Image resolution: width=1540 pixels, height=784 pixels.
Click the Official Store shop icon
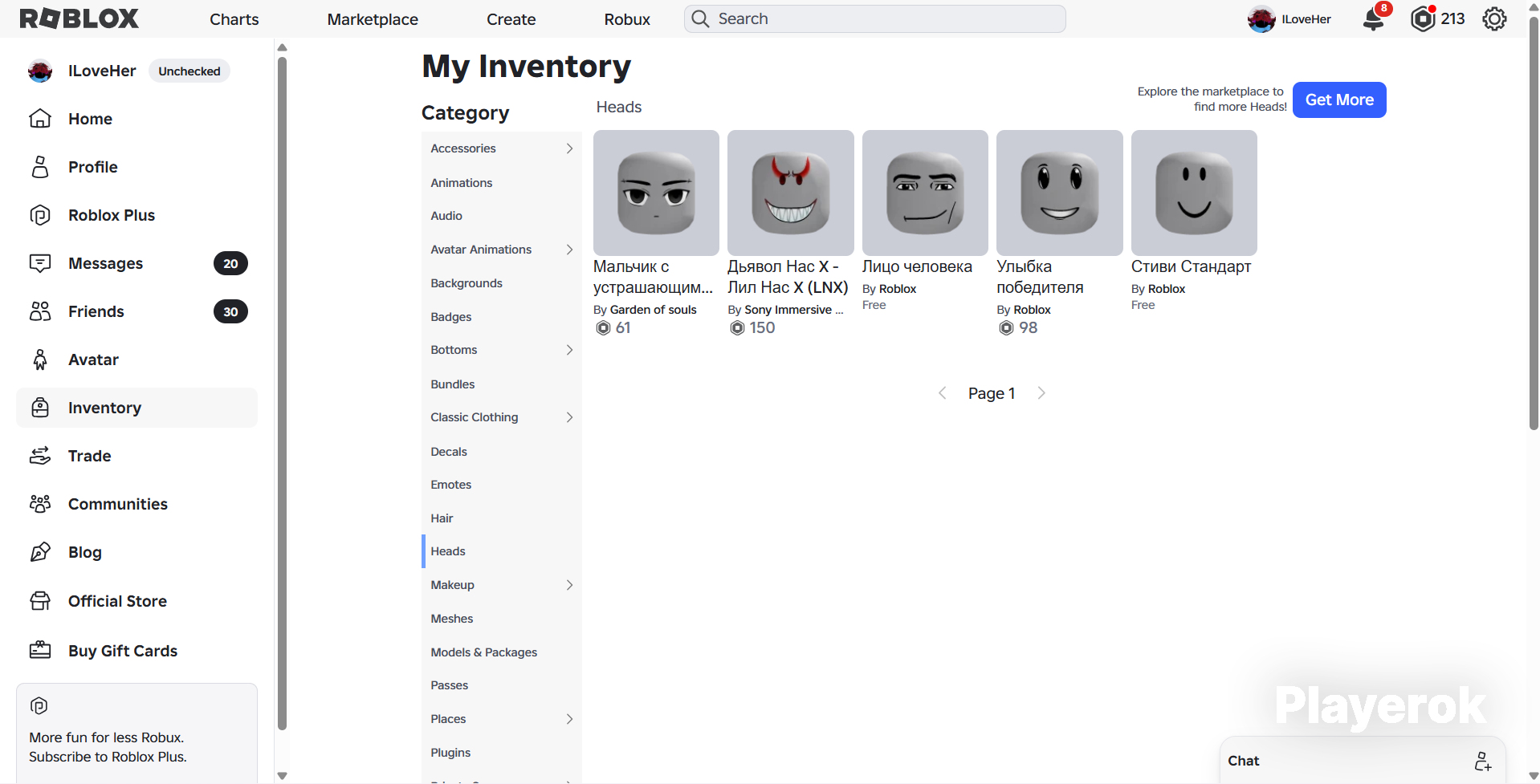coord(40,601)
